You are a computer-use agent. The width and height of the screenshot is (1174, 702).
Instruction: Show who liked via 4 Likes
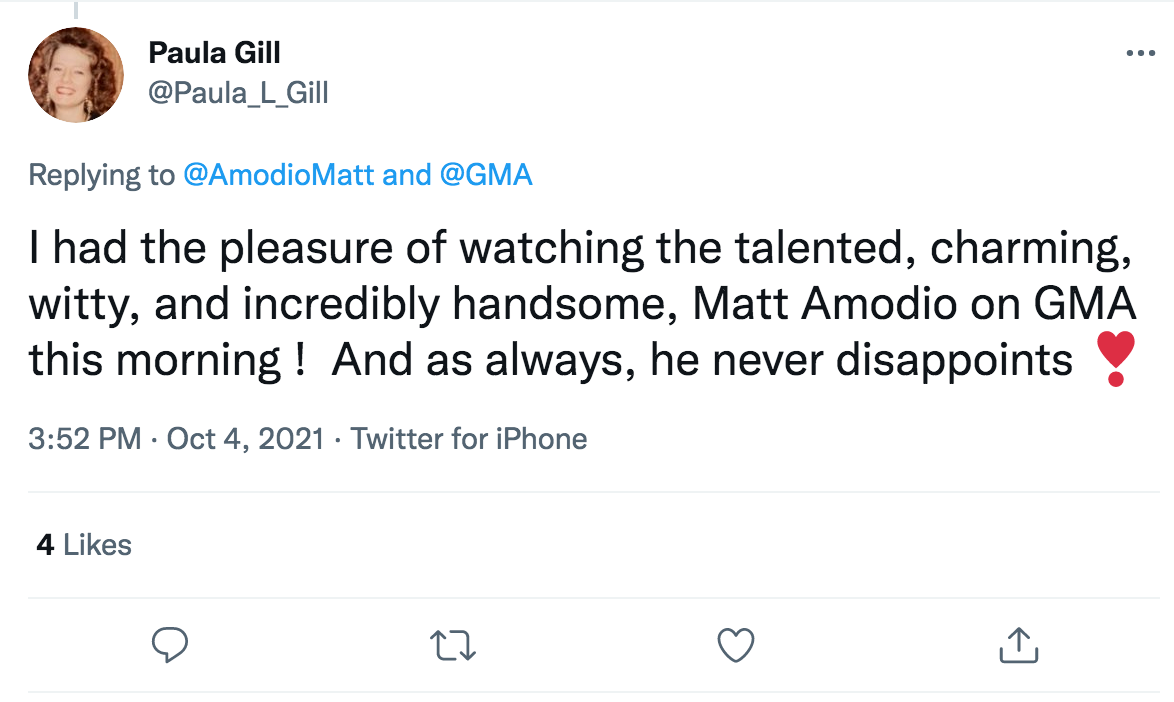(x=84, y=545)
